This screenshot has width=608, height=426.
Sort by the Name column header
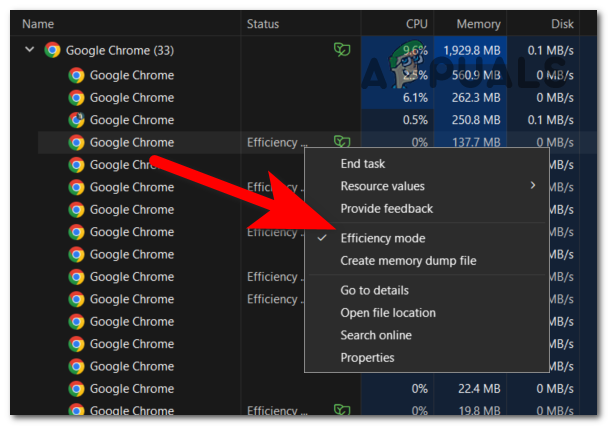(38, 24)
